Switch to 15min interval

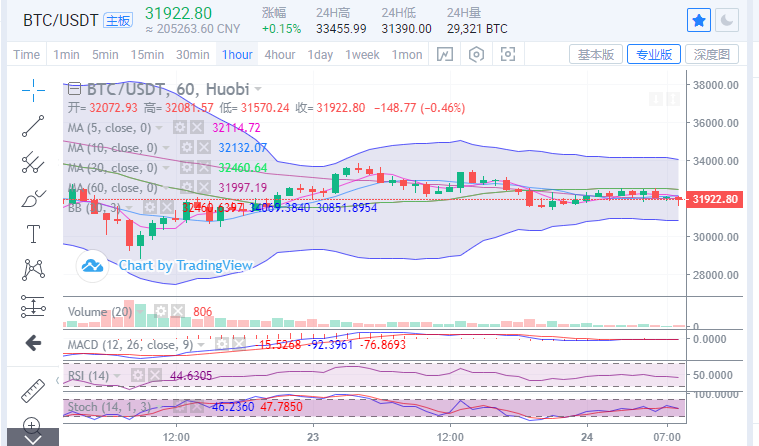(x=147, y=55)
